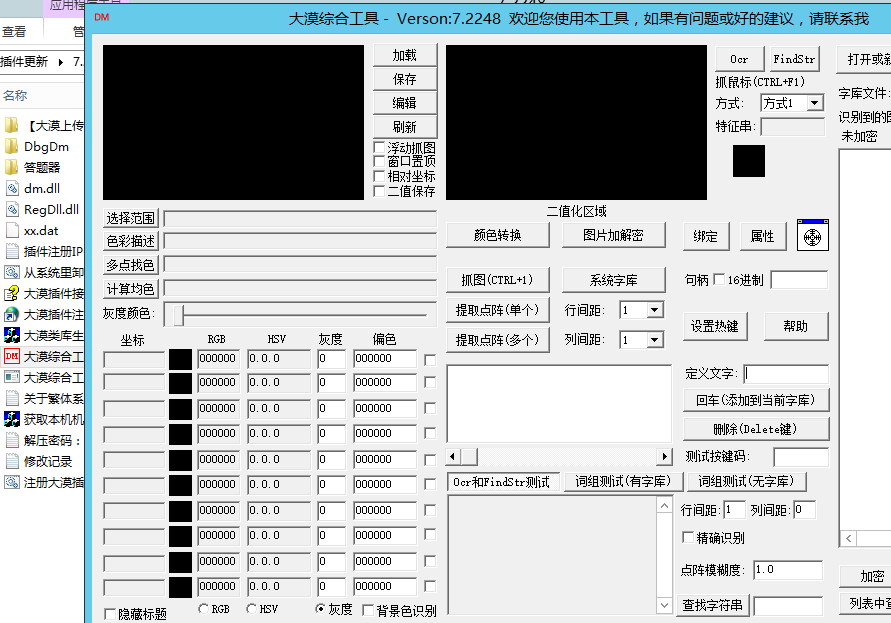Click the 点阵模糊度 input field showing 1.0
This screenshot has width=891, height=623.
pyautogui.click(x=788, y=570)
